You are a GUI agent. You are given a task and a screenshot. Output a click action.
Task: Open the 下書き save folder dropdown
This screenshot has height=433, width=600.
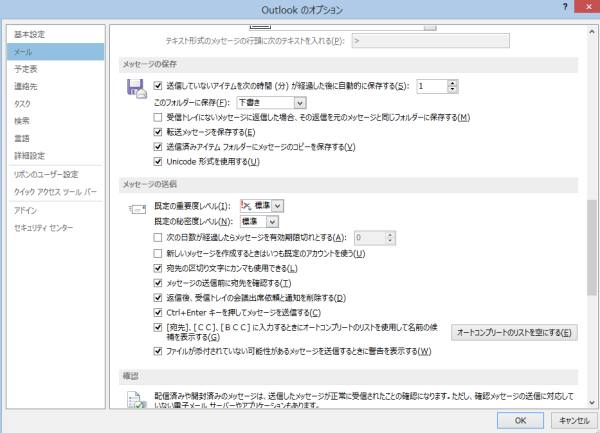tap(300, 102)
